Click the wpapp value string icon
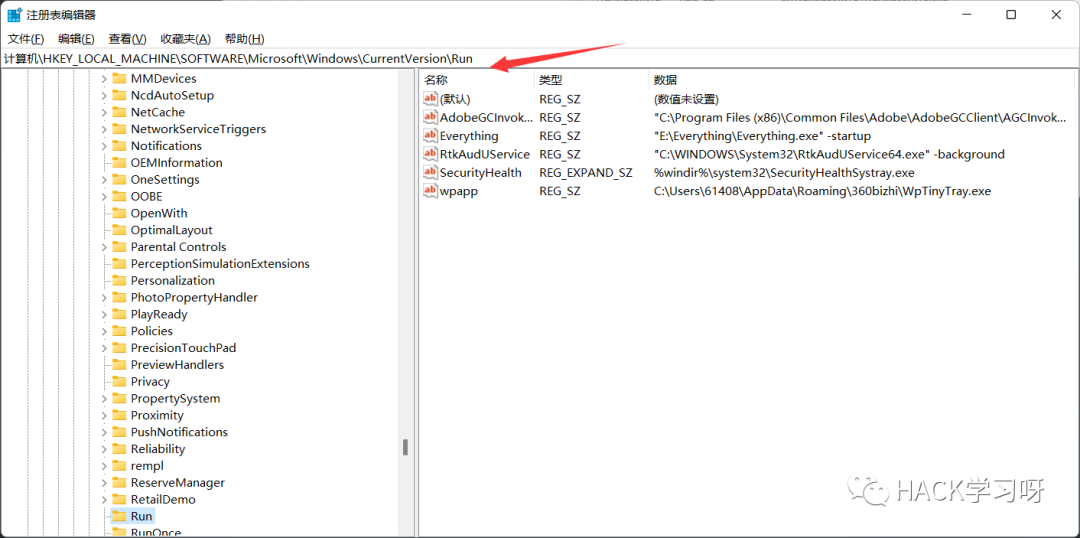1080x538 pixels. tap(430, 191)
